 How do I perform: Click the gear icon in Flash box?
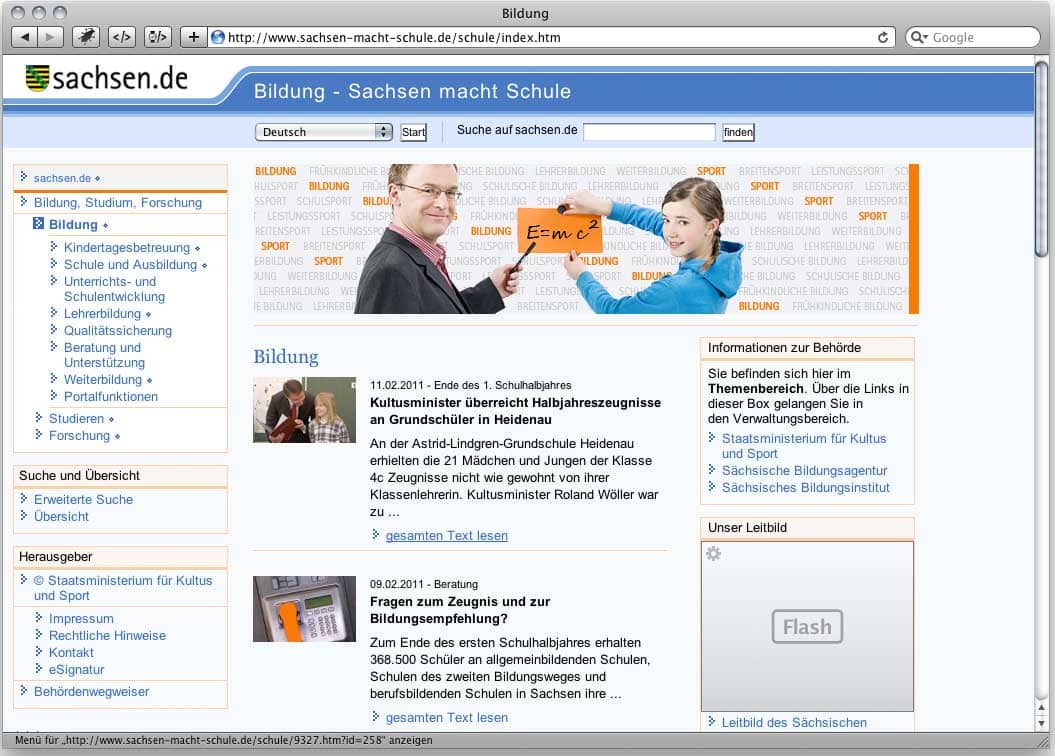coord(713,554)
